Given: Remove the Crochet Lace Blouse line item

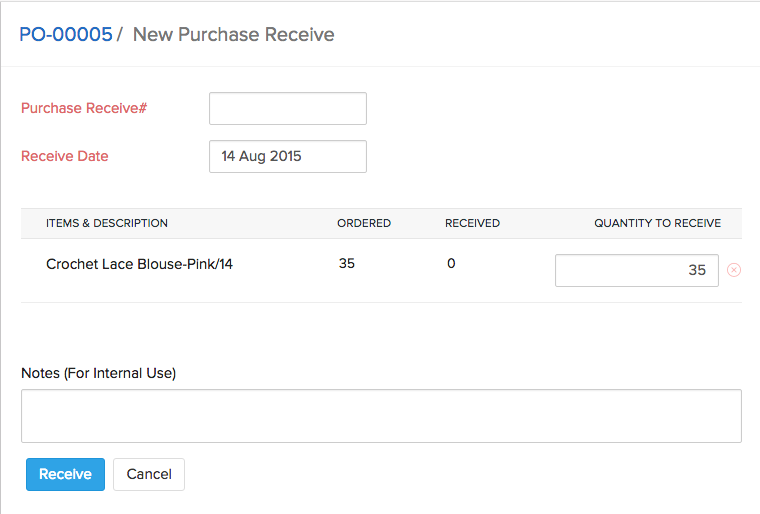Looking at the screenshot, I should click(x=734, y=270).
